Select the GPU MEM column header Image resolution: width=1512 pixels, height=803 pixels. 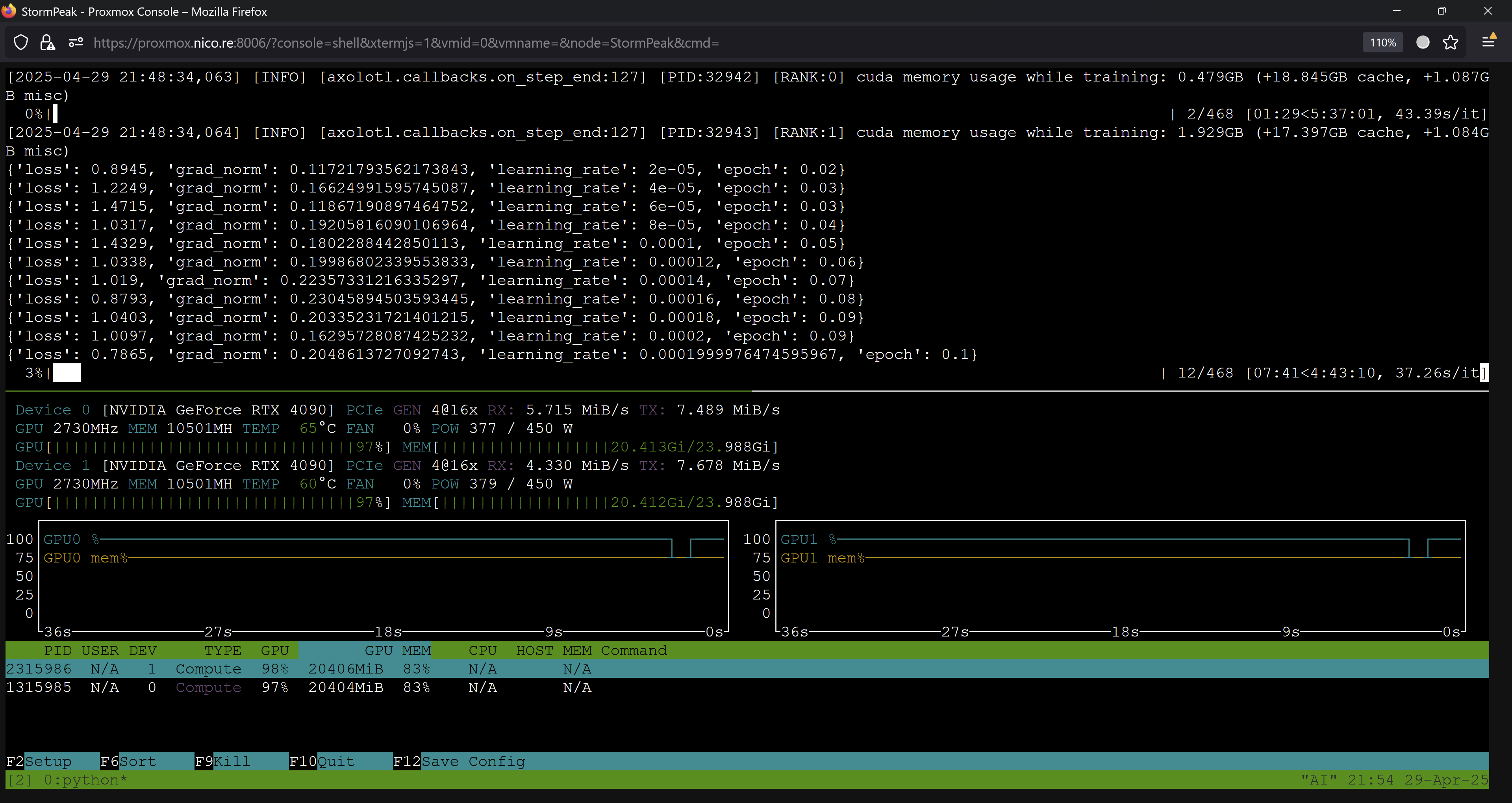pyautogui.click(x=397, y=650)
